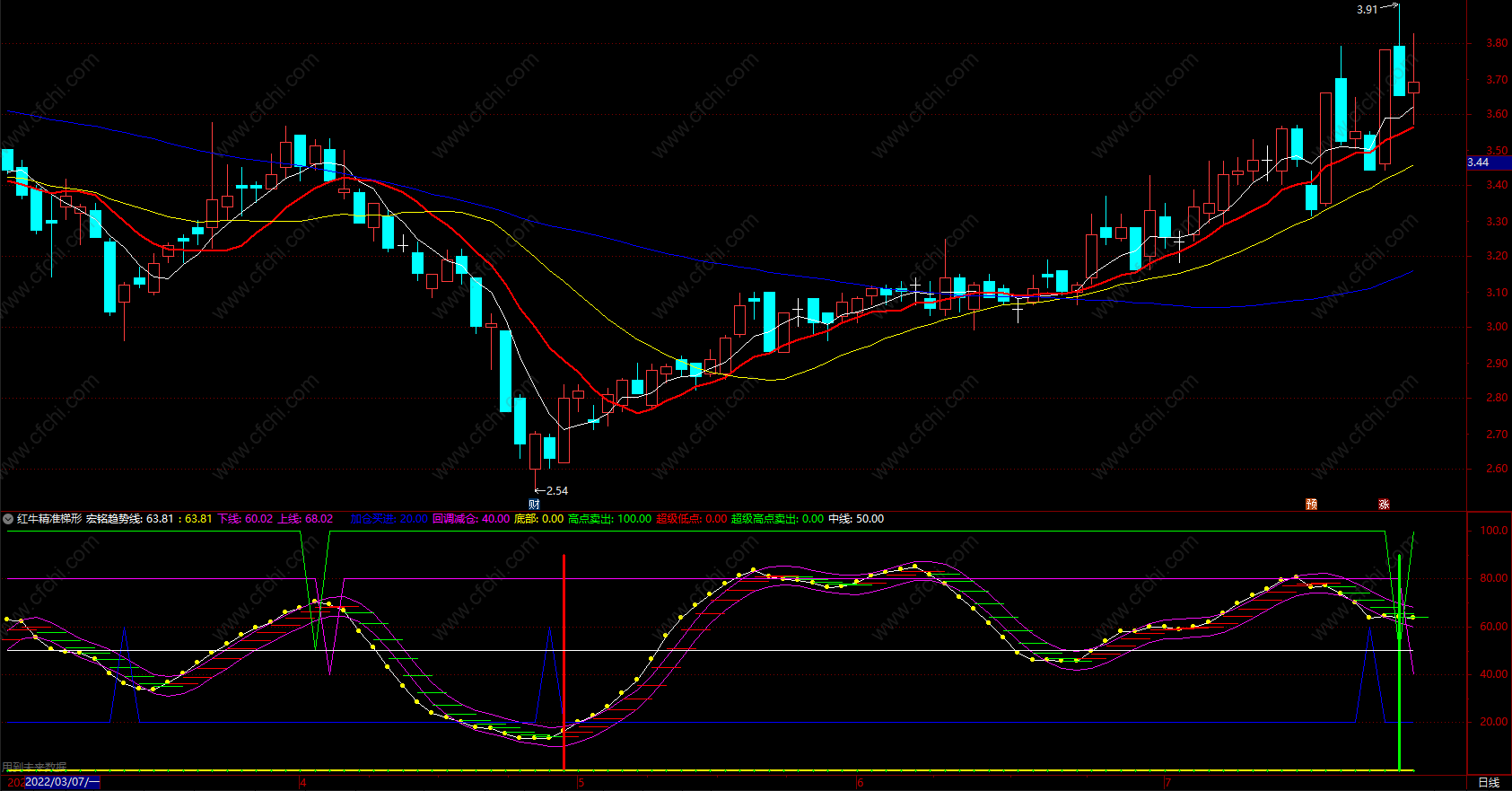This screenshot has height=791, width=1512.
Task: Click the month 6 marker on time axis
Action: point(860,783)
